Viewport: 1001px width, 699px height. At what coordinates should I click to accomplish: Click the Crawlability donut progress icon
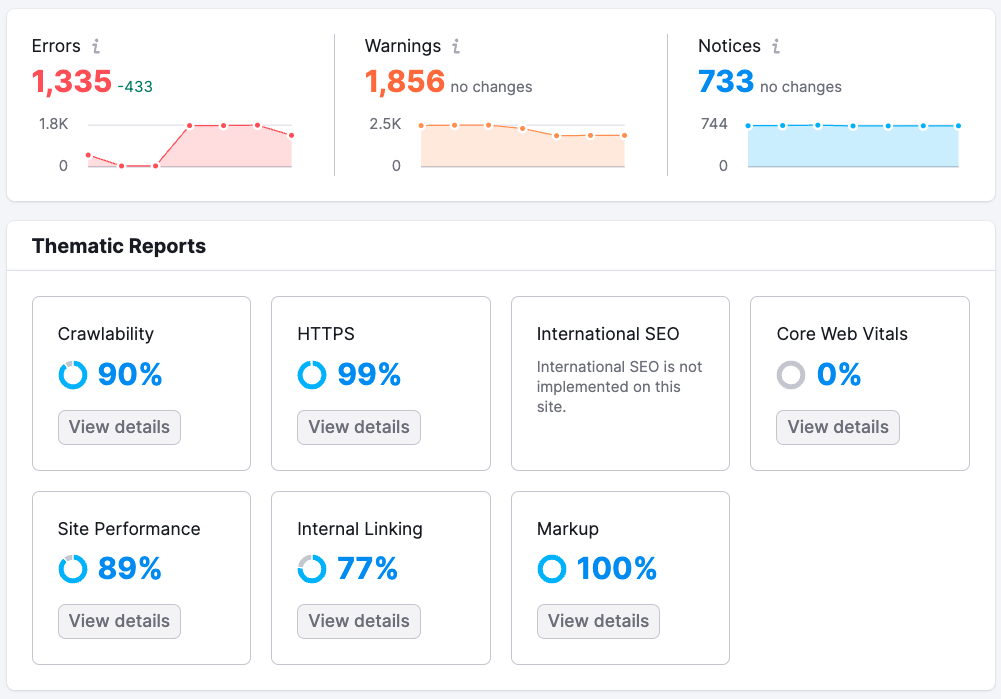[73, 375]
